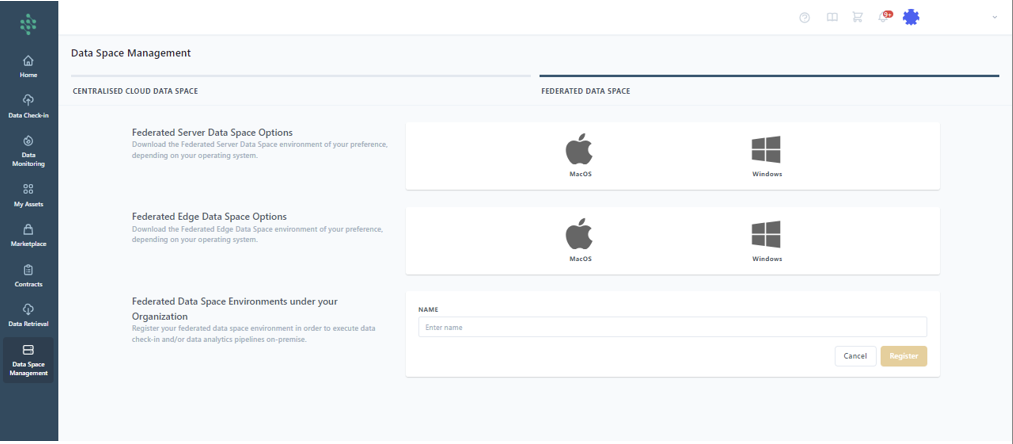Image resolution: width=1013 pixels, height=444 pixels.
Task: Open Contracts from sidebar
Action: 28,275
